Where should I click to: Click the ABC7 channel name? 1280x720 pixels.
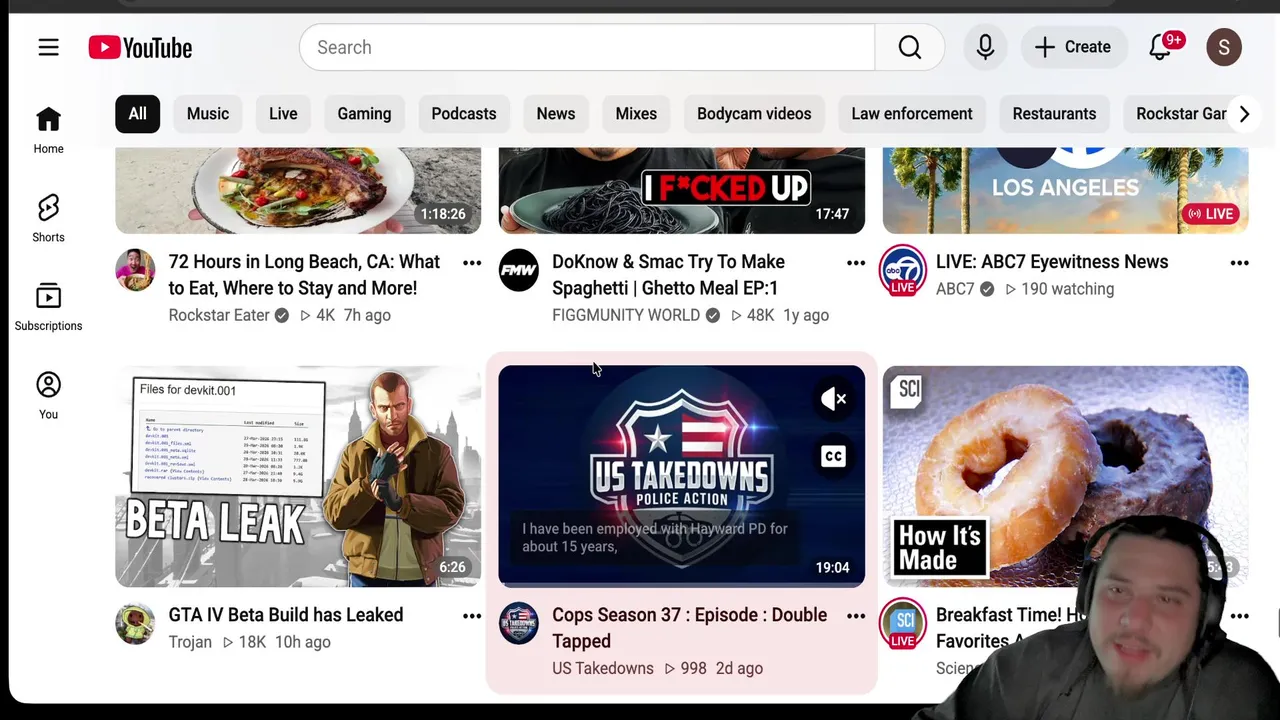click(955, 289)
